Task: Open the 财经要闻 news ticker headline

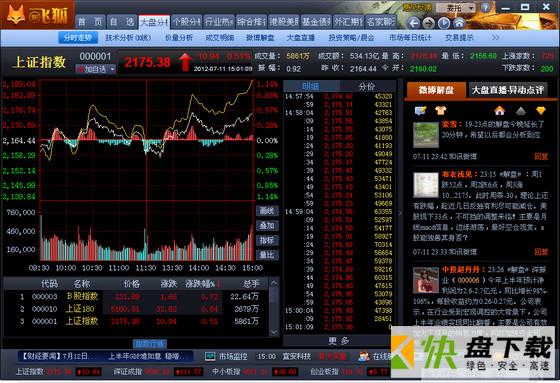Action: tap(105, 356)
